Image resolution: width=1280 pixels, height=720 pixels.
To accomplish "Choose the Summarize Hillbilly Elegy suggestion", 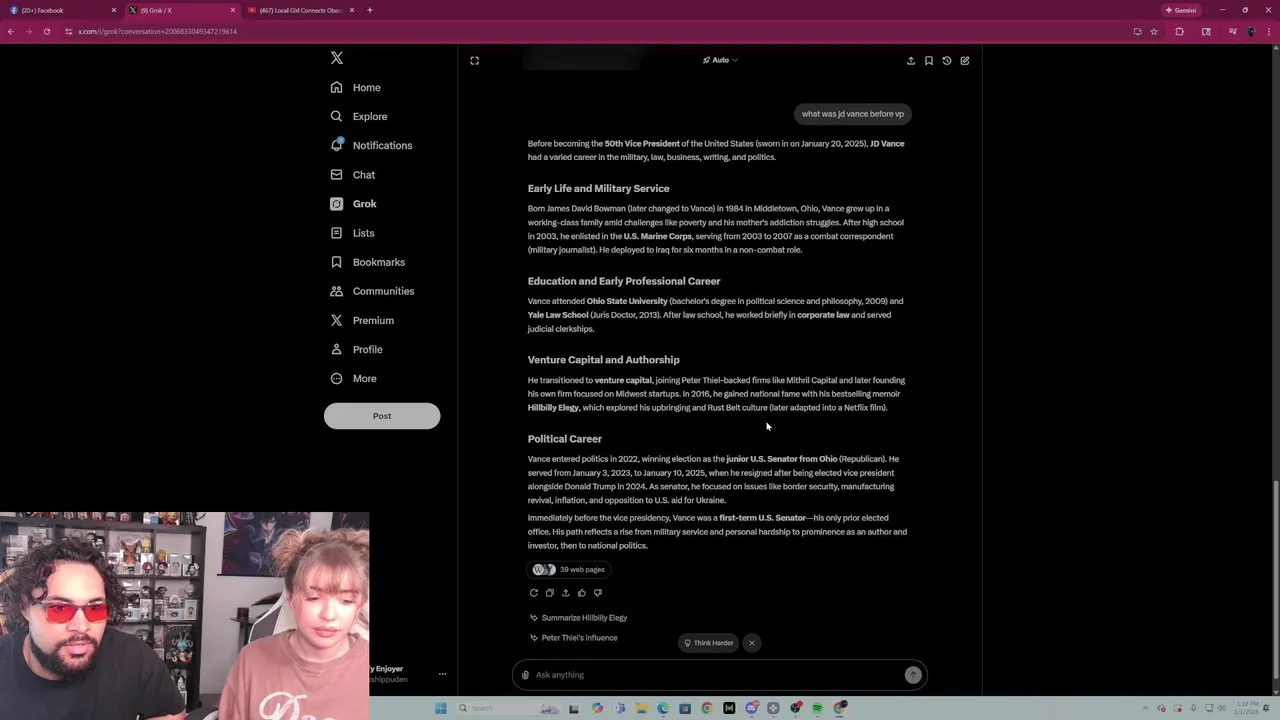I will (578, 618).
